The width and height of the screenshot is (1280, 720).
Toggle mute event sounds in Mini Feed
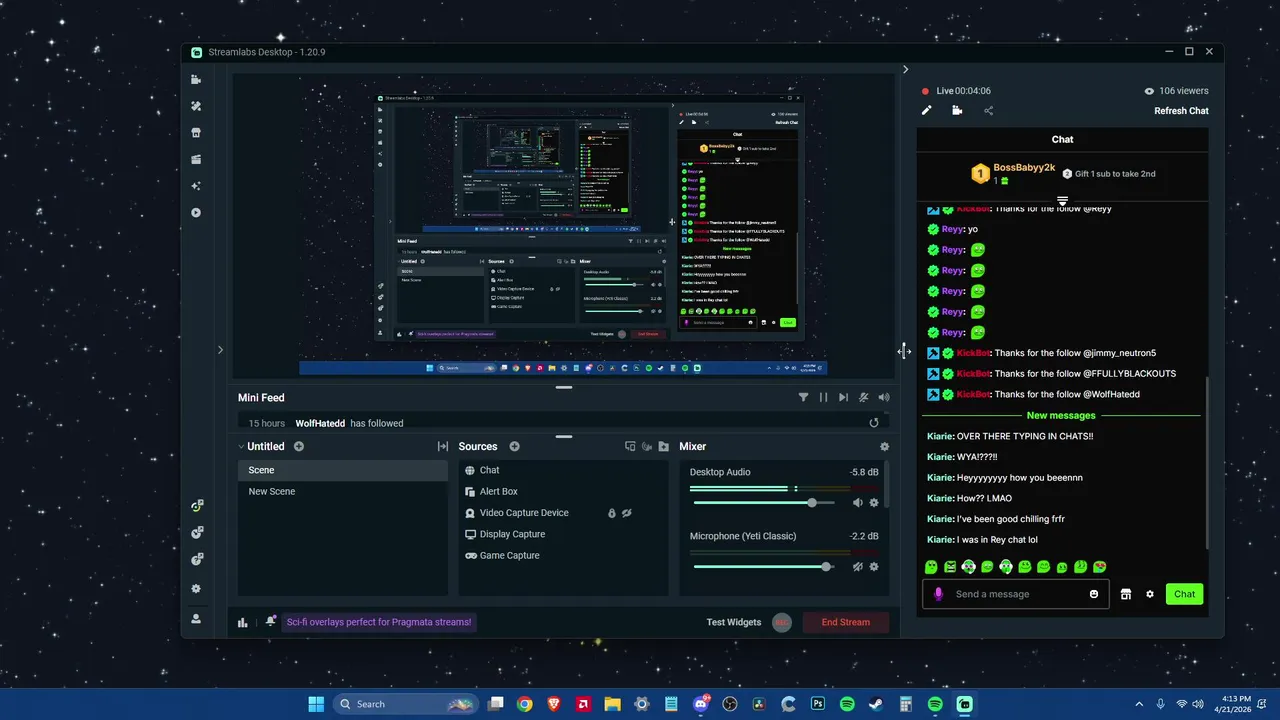pyautogui.click(x=864, y=397)
